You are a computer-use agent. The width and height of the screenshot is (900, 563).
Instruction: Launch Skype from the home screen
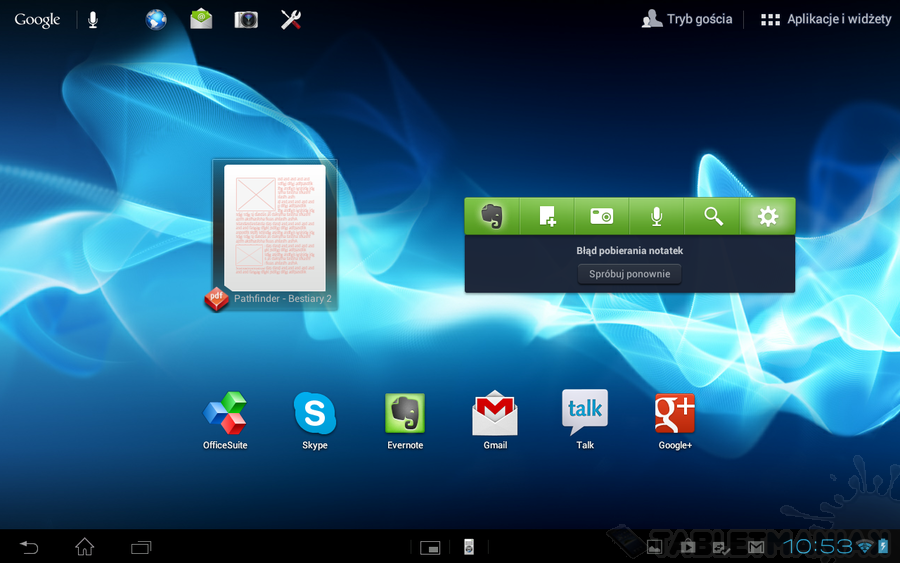pos(315,415)
